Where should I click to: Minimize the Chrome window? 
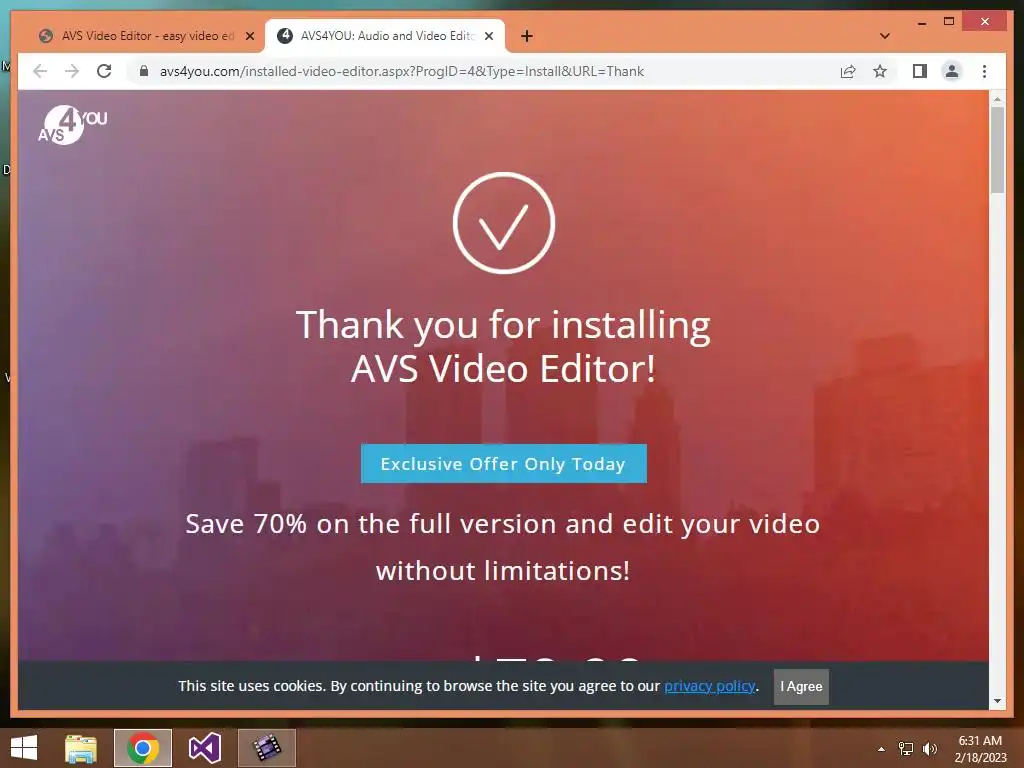[x=921, y=22]
